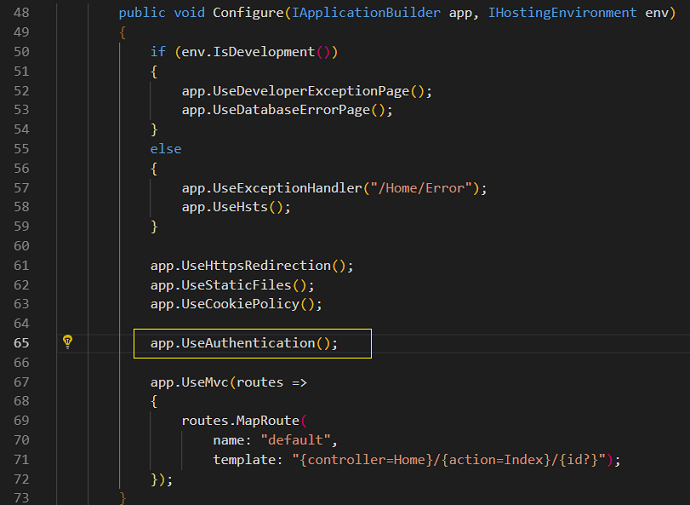Click on app.UseAuthentication() line

(x=244, y=343)
